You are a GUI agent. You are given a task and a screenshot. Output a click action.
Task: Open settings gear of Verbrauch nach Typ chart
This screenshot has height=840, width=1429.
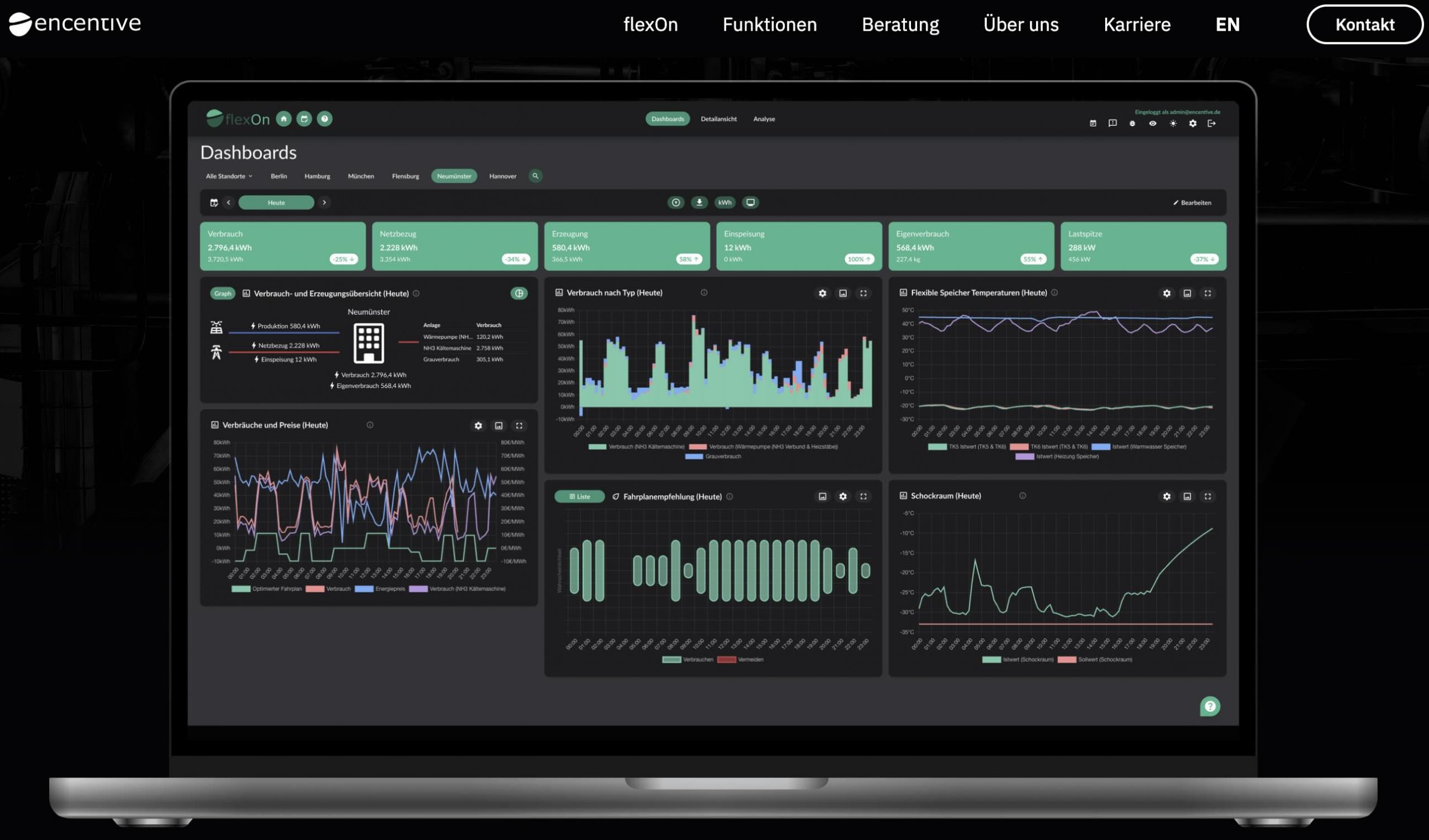coord(822,293)
